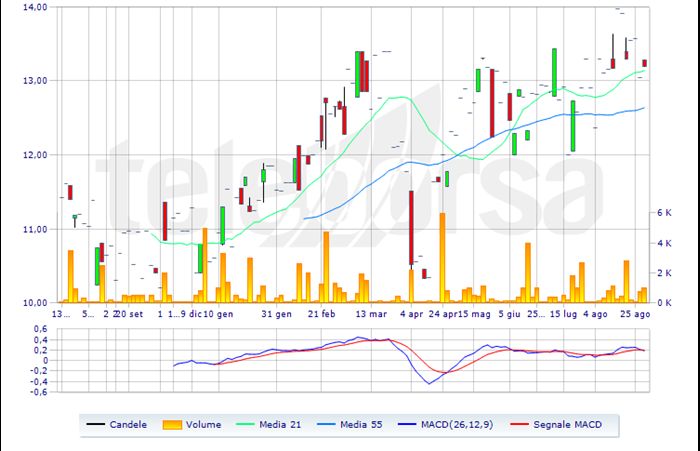
Task: Click the 12,00 price axis label
Action: (35, 155)
